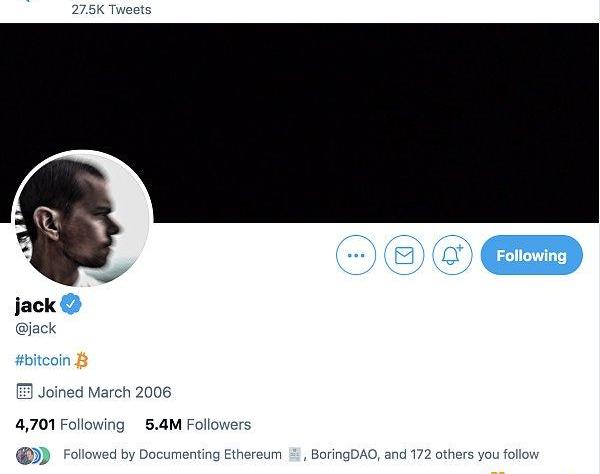Image resolution: width=600 pixels, height=474 pixels.
Task: Toggle the blue Following button
Action: pyautogui.click(x=531, y=256)
